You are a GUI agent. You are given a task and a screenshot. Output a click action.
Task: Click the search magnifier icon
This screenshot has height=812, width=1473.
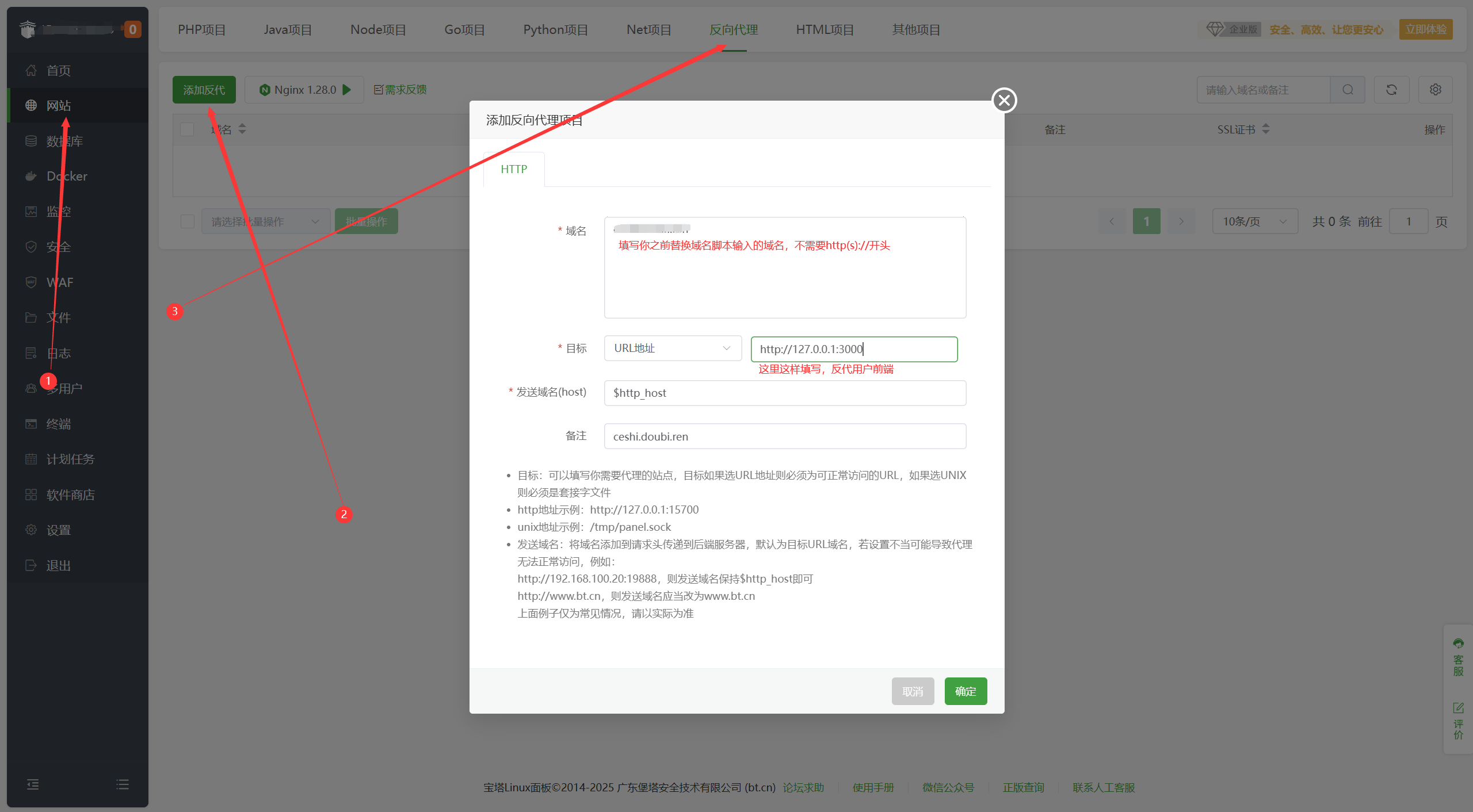(1348, 90)
